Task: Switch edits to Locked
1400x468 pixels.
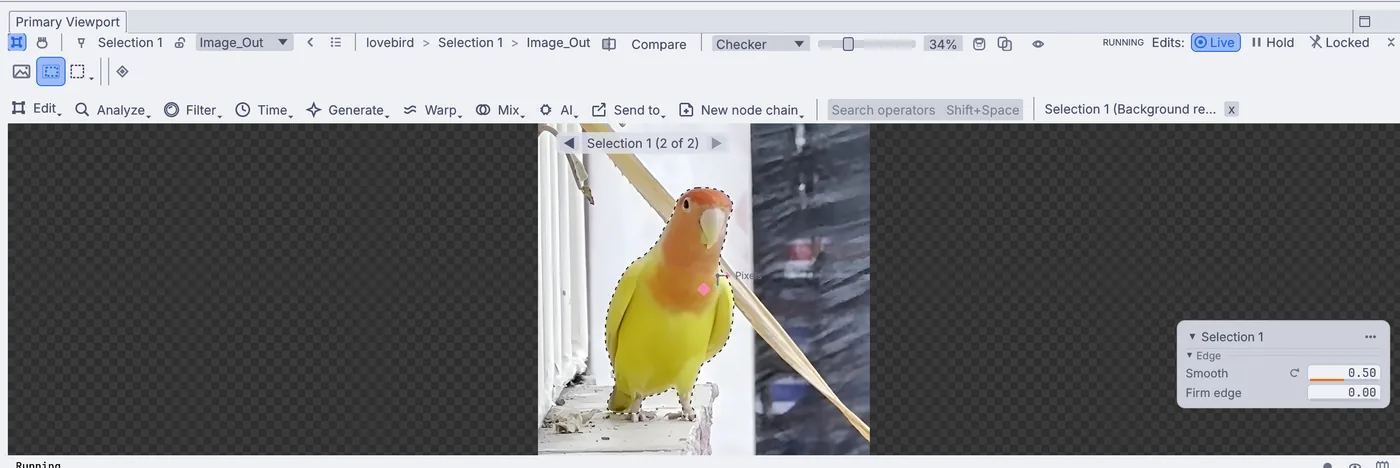Action: click(1339, 42)
